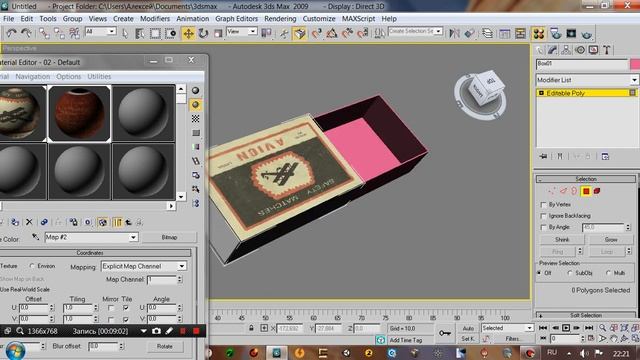This screenshot has width=640, height=360.
Task: Open the Map #2 name dropdown
Action: (91, 237)
